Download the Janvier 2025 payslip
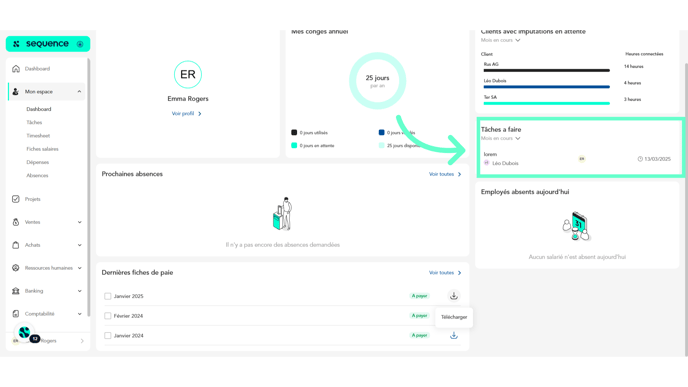The height and width of the screenshot is (387, 688). coord(454,296)
